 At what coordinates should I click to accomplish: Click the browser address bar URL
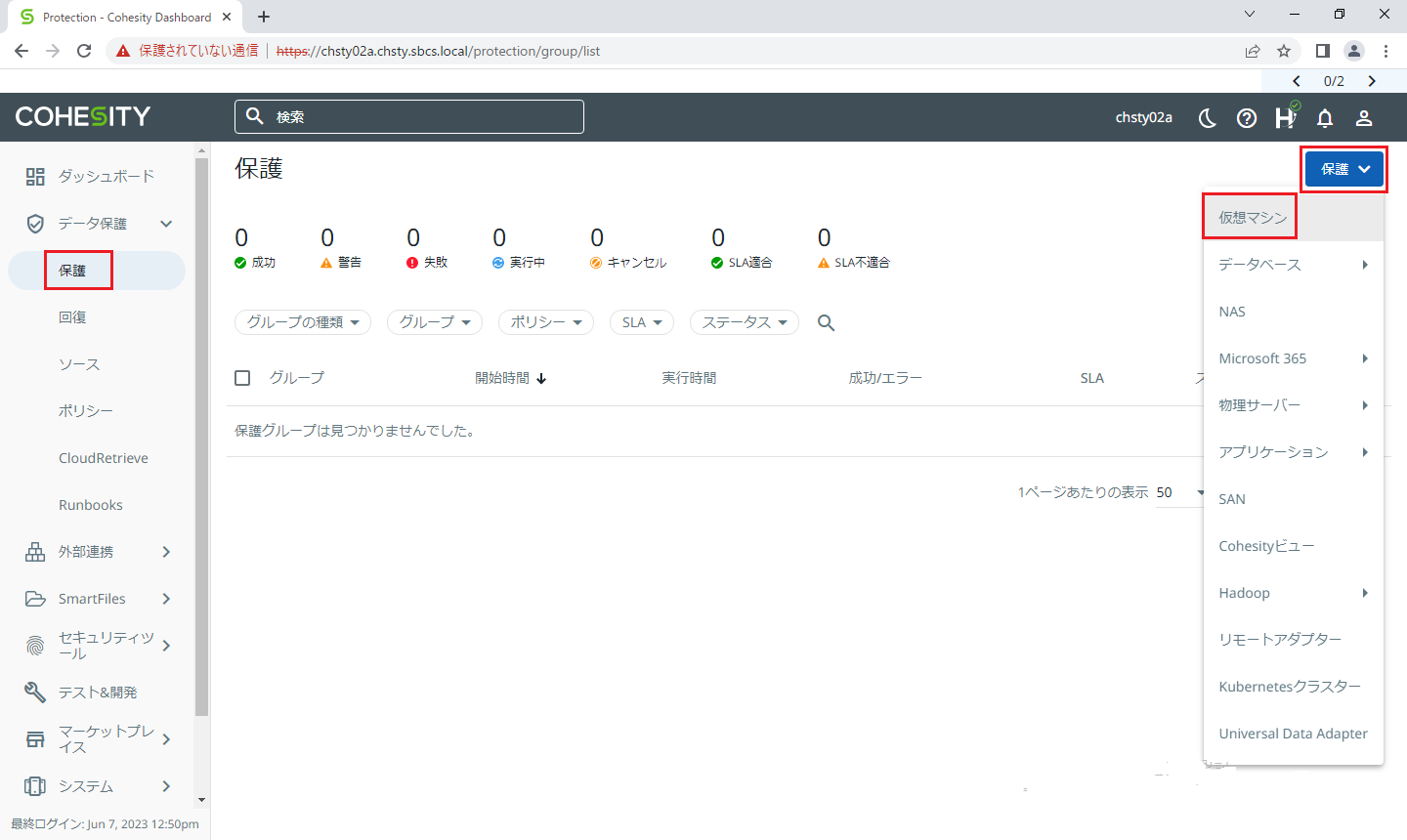click(x=438, y=51)
